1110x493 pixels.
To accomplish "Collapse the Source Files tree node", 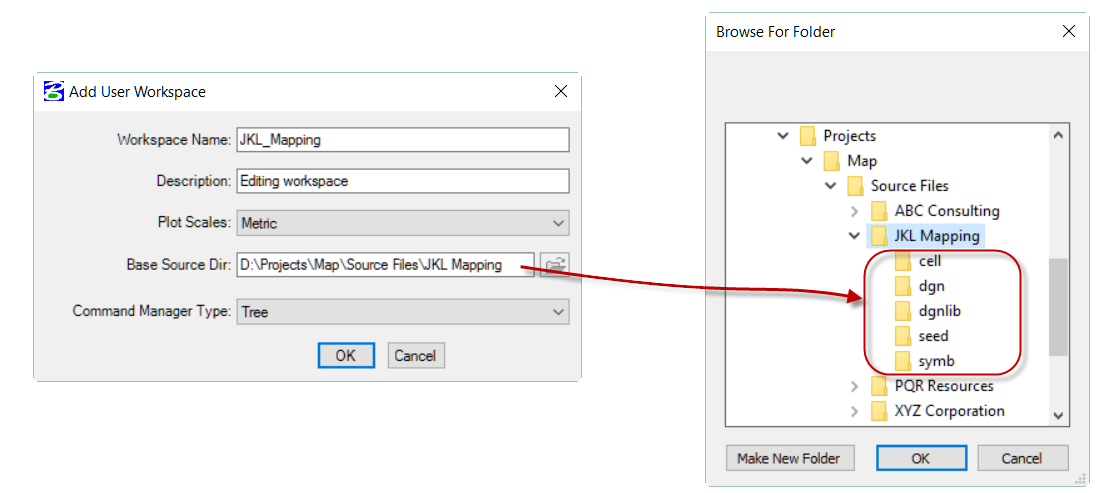I will click(831, 186).
